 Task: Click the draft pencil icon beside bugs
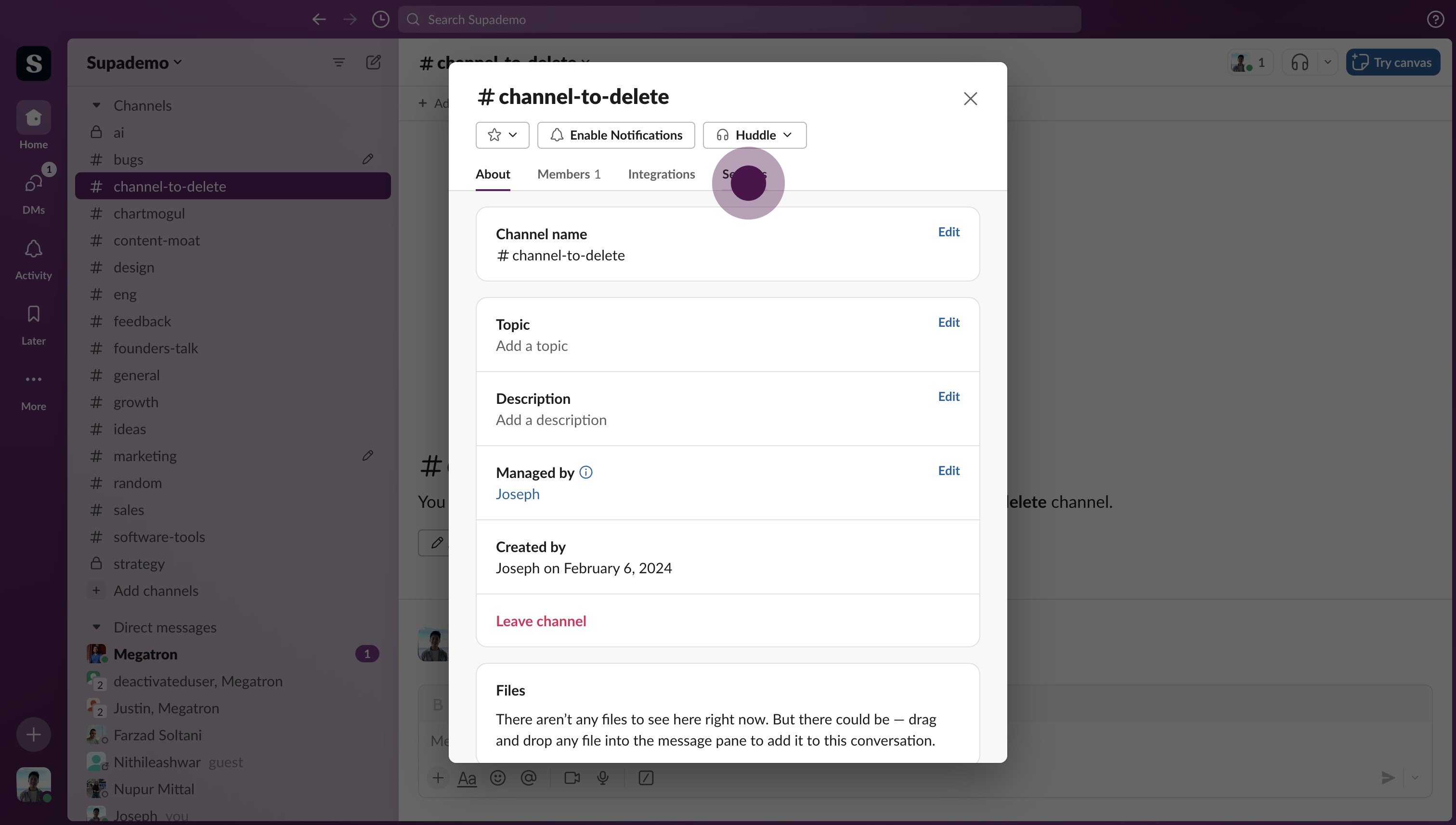(x=367, y=159)
